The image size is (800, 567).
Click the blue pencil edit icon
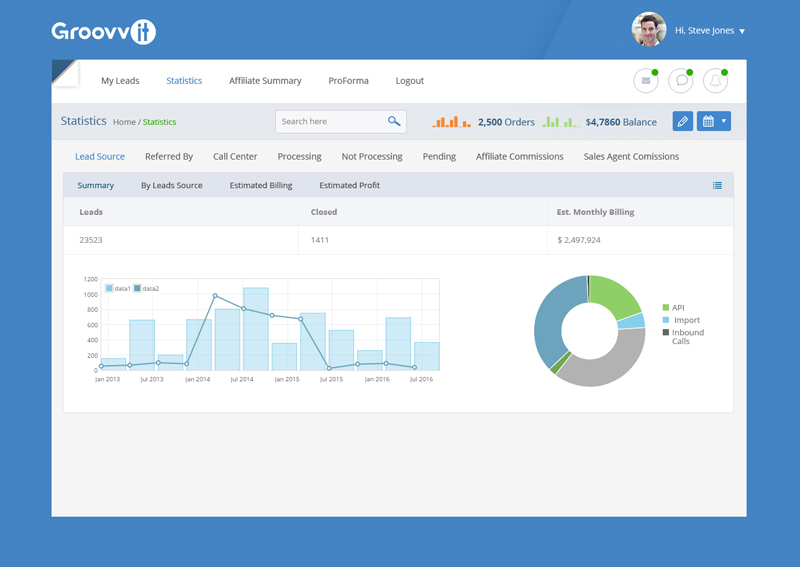click(682, 121)
